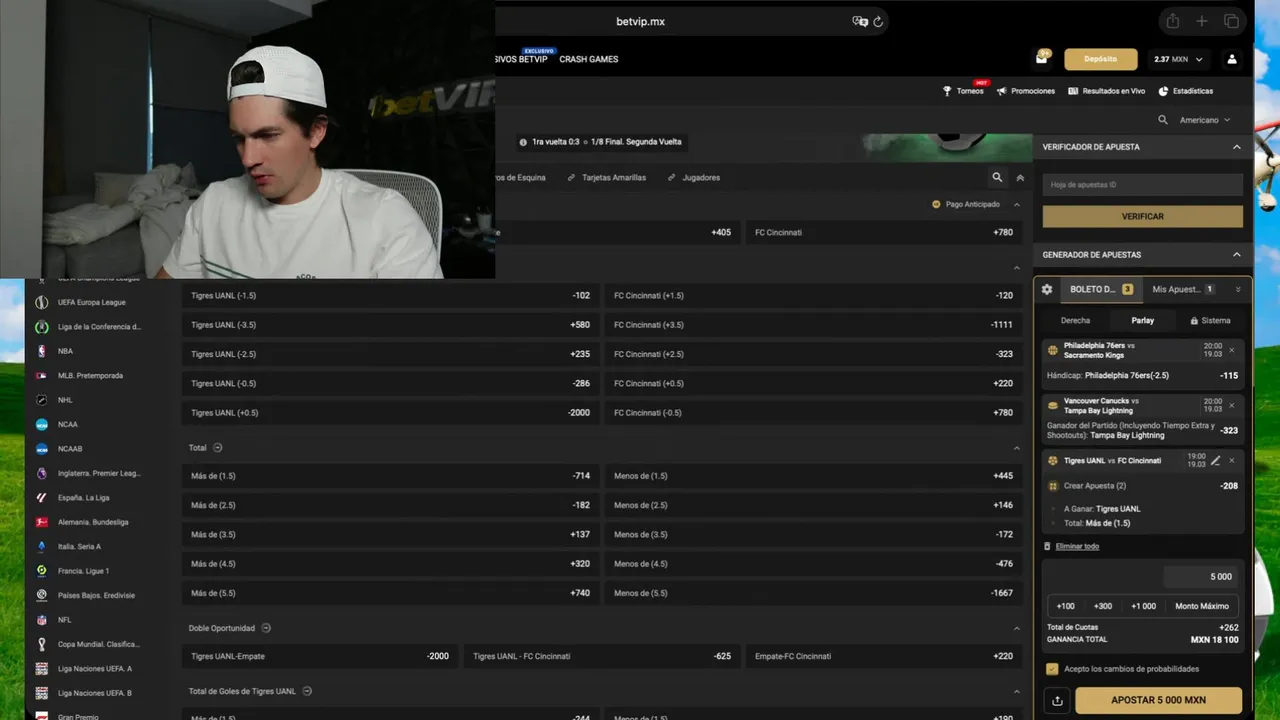
Task: Expand bet slip double chevron
Action: pos(1238,289)
